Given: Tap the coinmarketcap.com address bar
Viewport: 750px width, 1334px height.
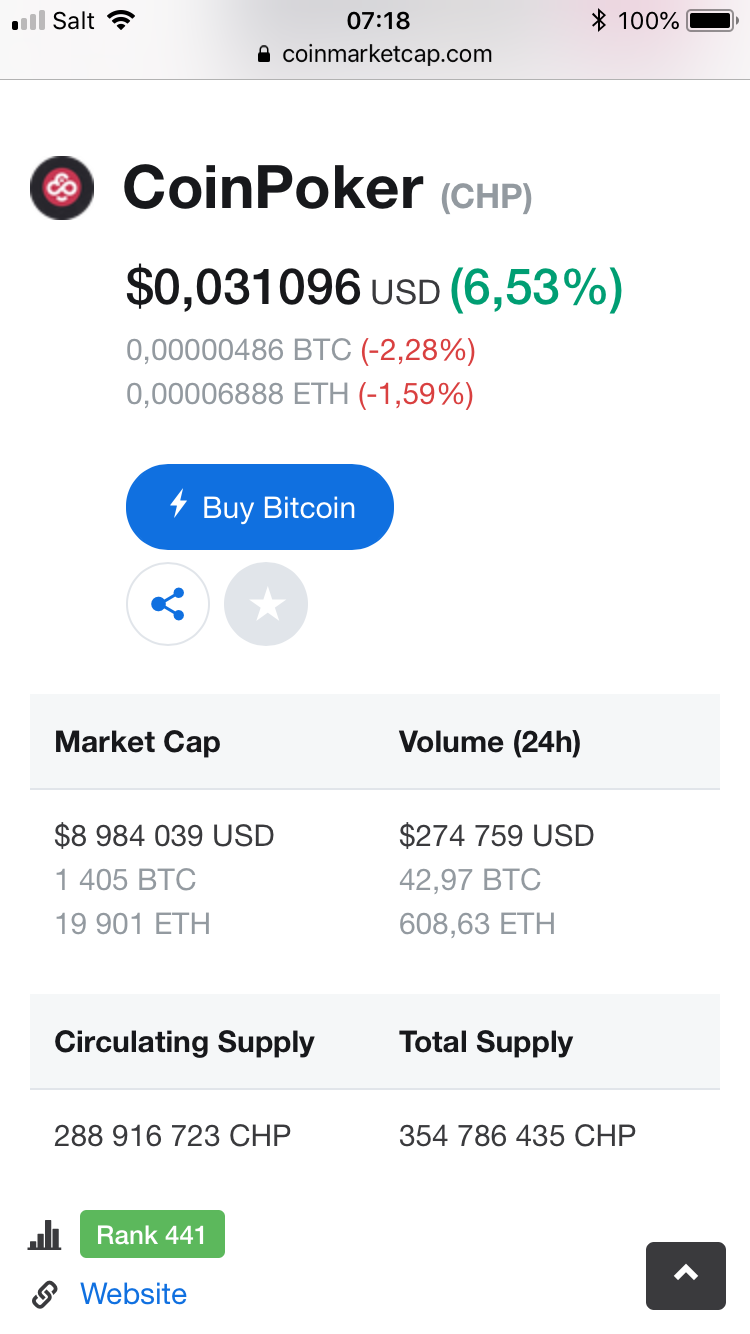Looking at the screenshot, I should pyautogui.click(x=375, y=54).
